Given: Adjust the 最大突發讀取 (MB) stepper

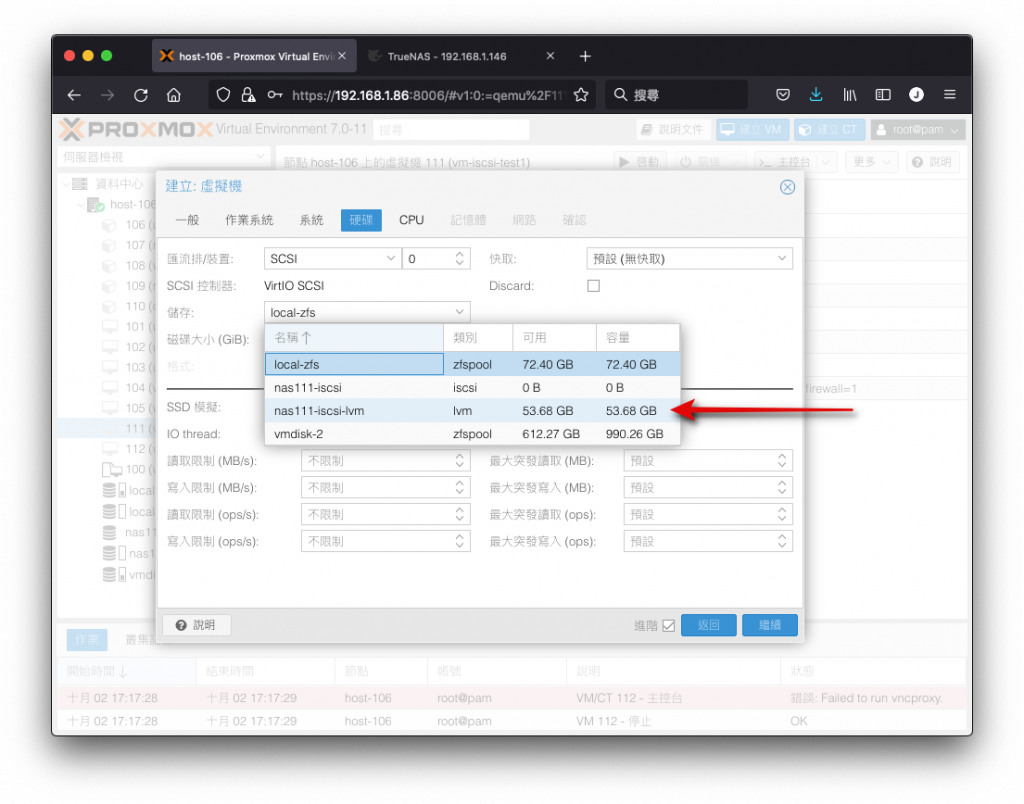Looking at the screenshot, I should [x=782, y=461].
